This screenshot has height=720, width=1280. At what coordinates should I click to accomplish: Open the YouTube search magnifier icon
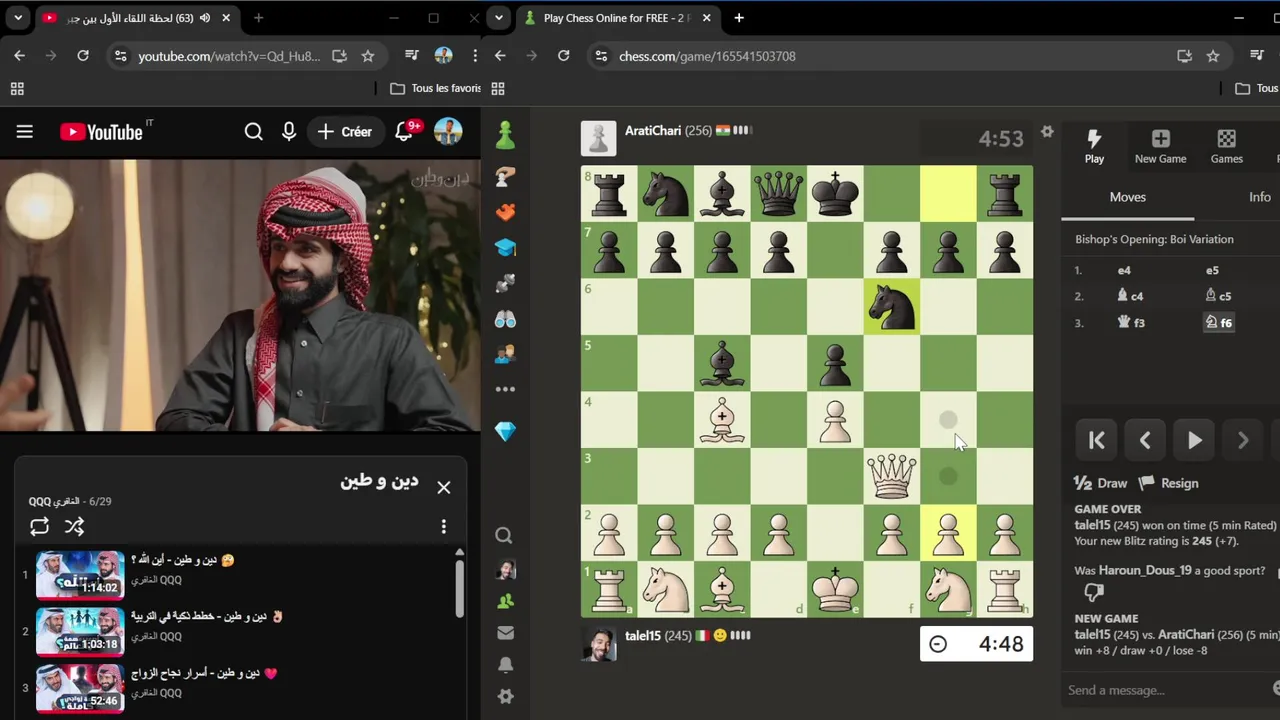(x=253, y=132)
